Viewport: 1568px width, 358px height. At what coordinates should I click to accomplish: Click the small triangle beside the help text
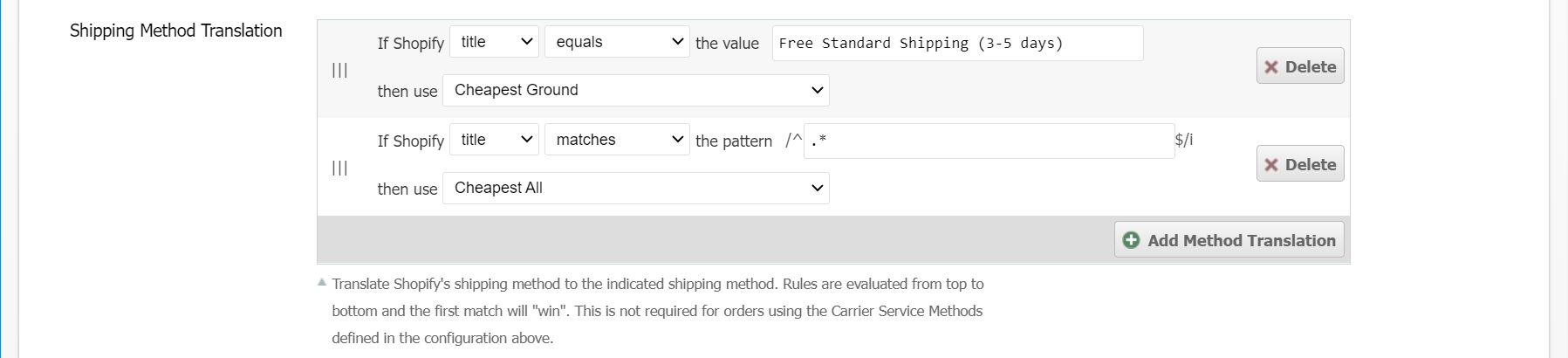[x=322, y=282]
